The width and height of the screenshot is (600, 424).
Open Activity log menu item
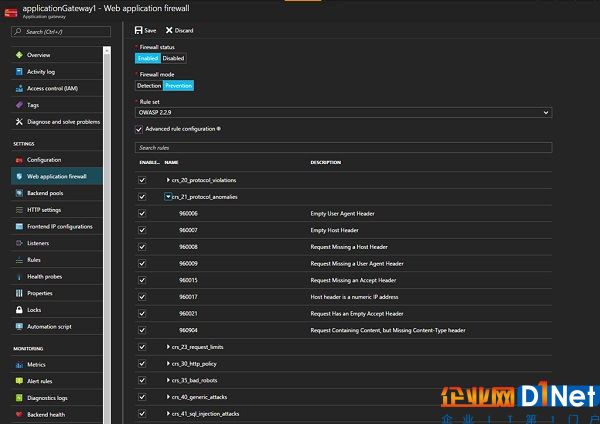[57, 72]
